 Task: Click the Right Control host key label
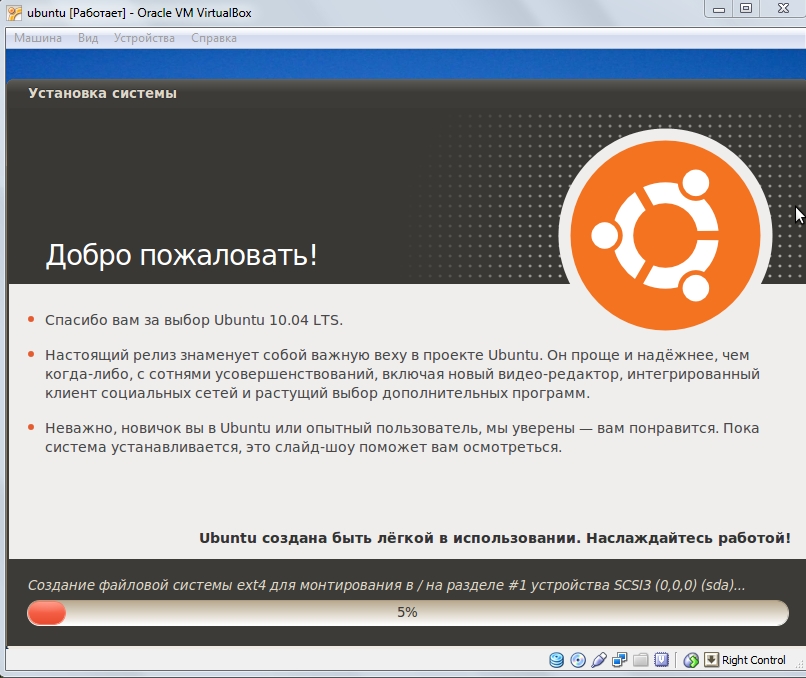pyautogui.click(x=753, y=660)
